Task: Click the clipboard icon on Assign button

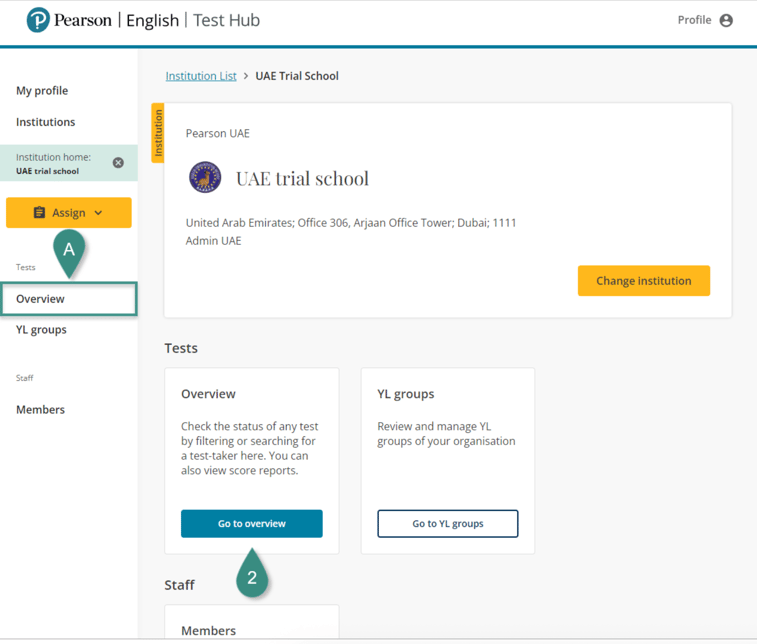Action: (x=39, y=213)
